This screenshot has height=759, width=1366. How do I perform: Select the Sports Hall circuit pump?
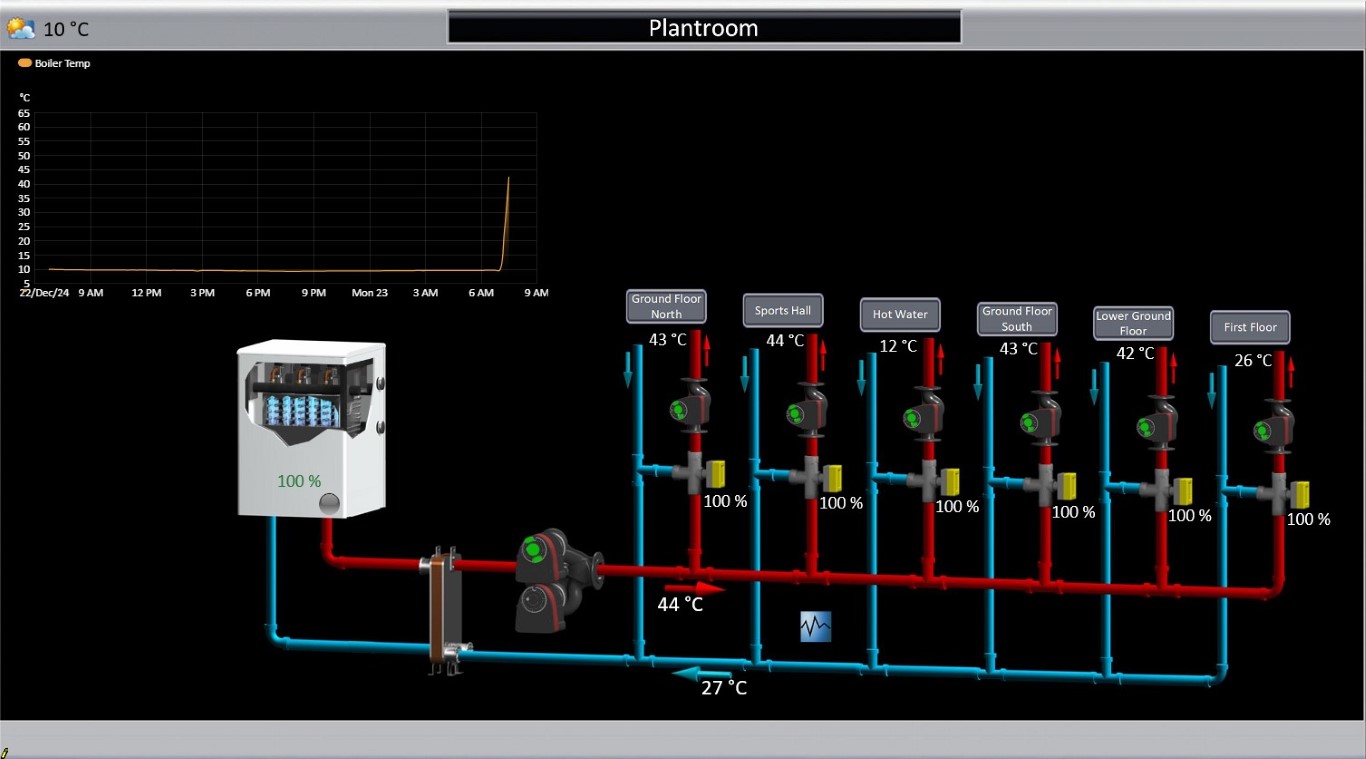[804, 413]
